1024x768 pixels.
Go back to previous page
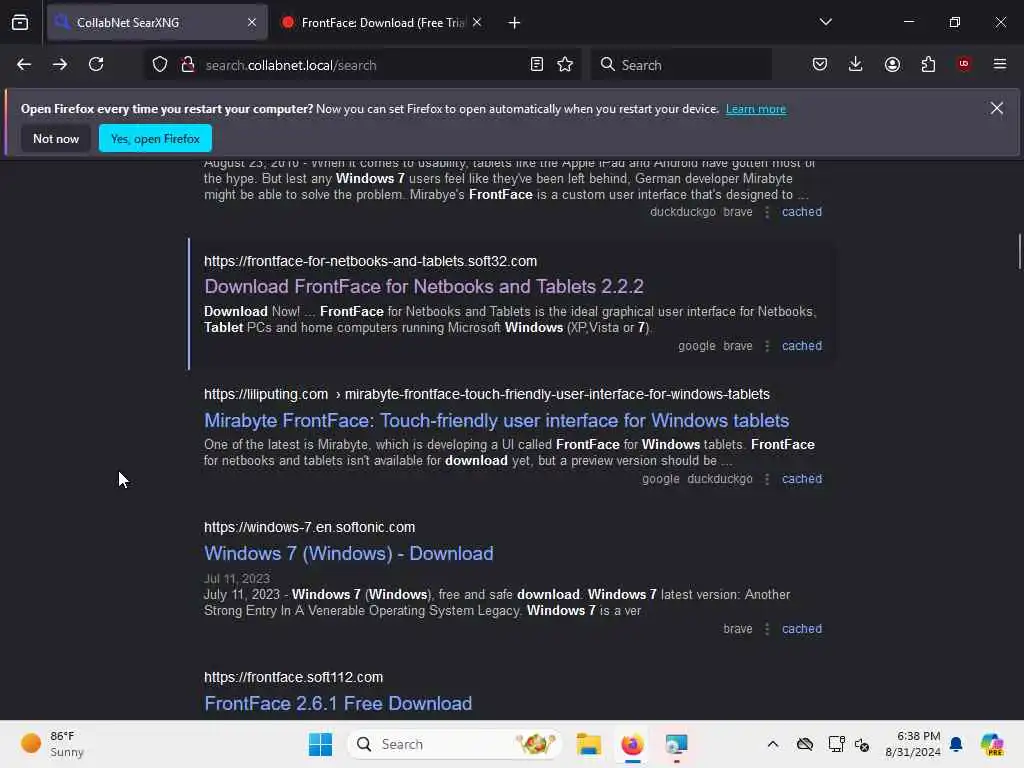point(24,64)
